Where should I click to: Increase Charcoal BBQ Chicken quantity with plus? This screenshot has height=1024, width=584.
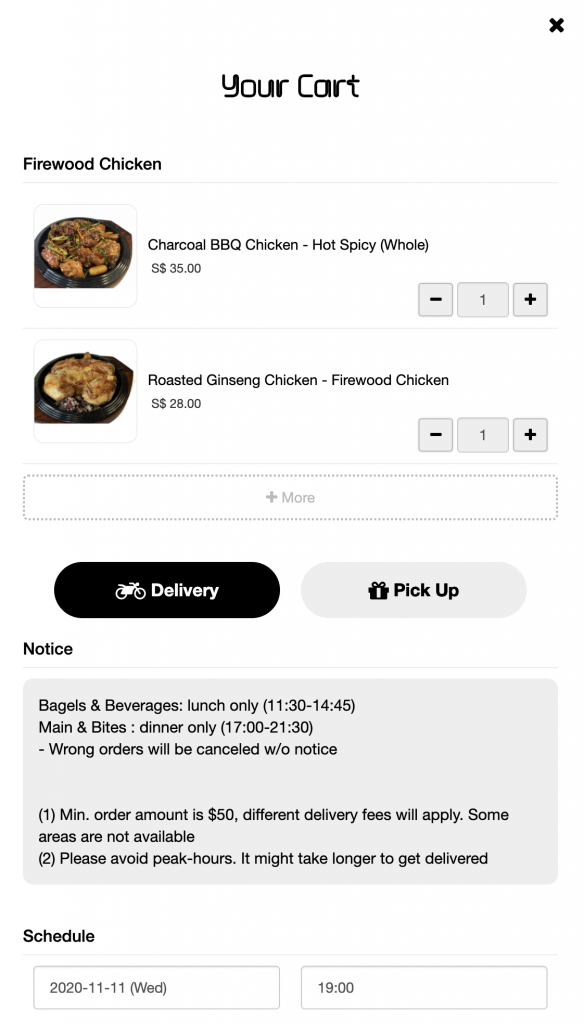530,300
